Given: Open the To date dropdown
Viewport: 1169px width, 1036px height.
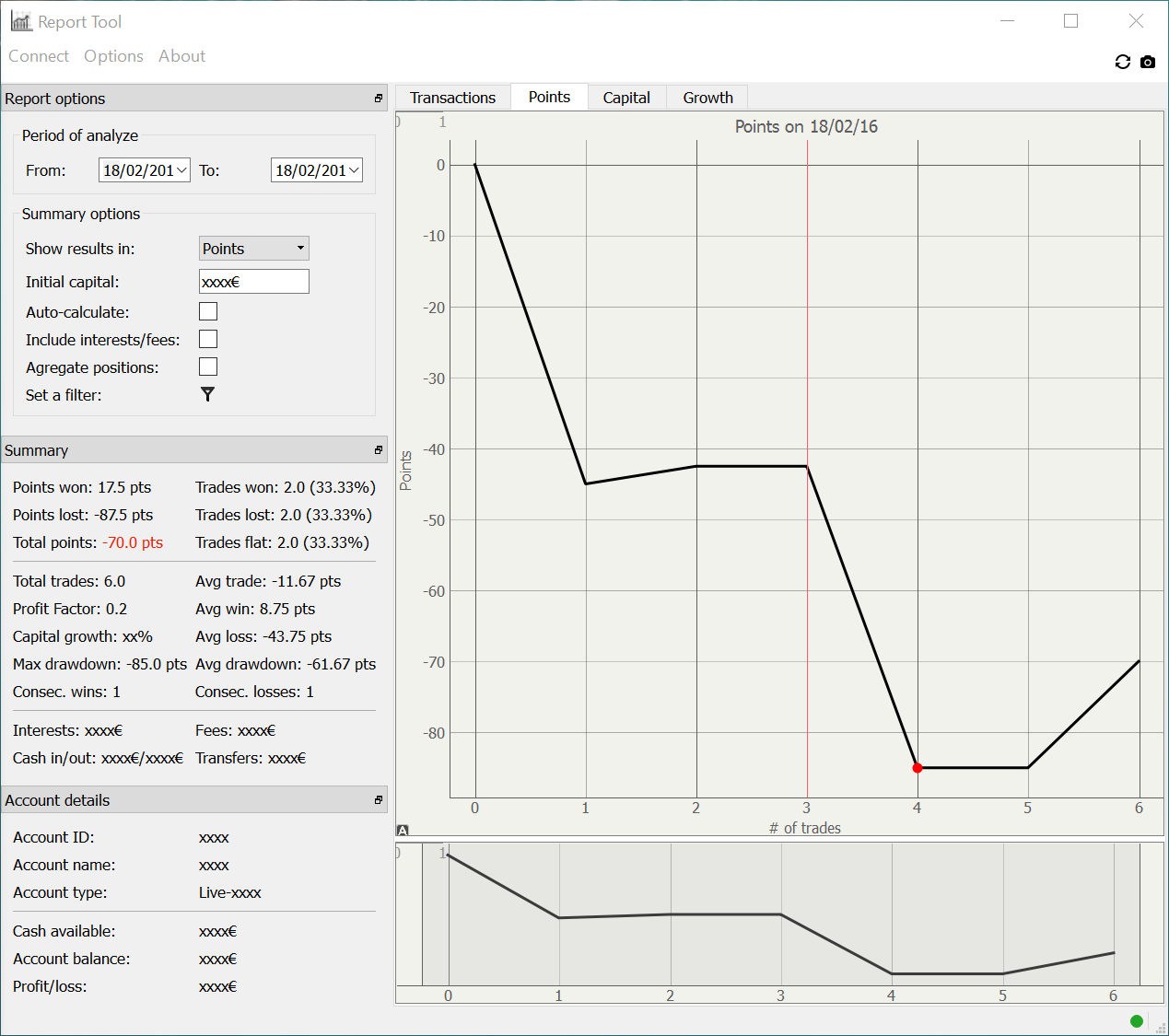Looking at the screenshot, I should click(354, 170).
